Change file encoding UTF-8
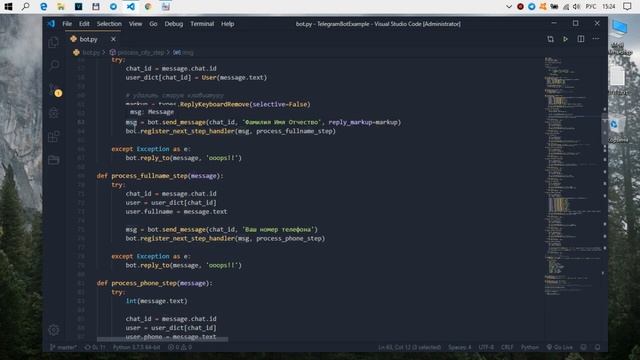The width and height of the screenshot is (640, 360). click(x=486, y=347)
